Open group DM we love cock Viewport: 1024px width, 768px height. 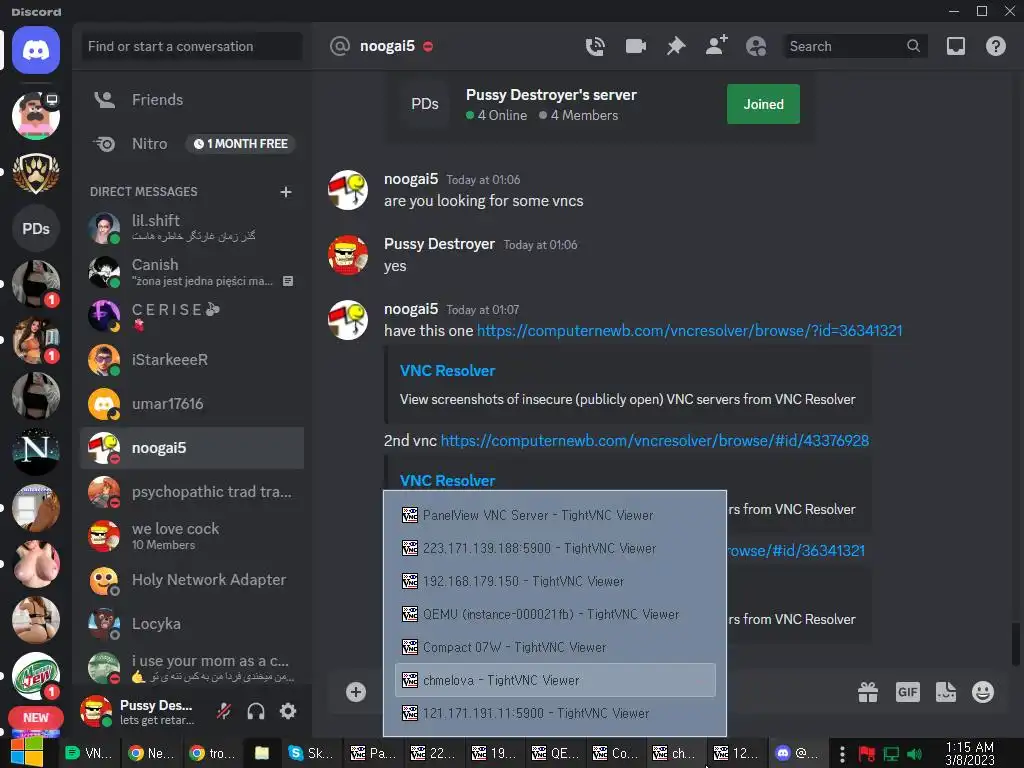(192, 536)
